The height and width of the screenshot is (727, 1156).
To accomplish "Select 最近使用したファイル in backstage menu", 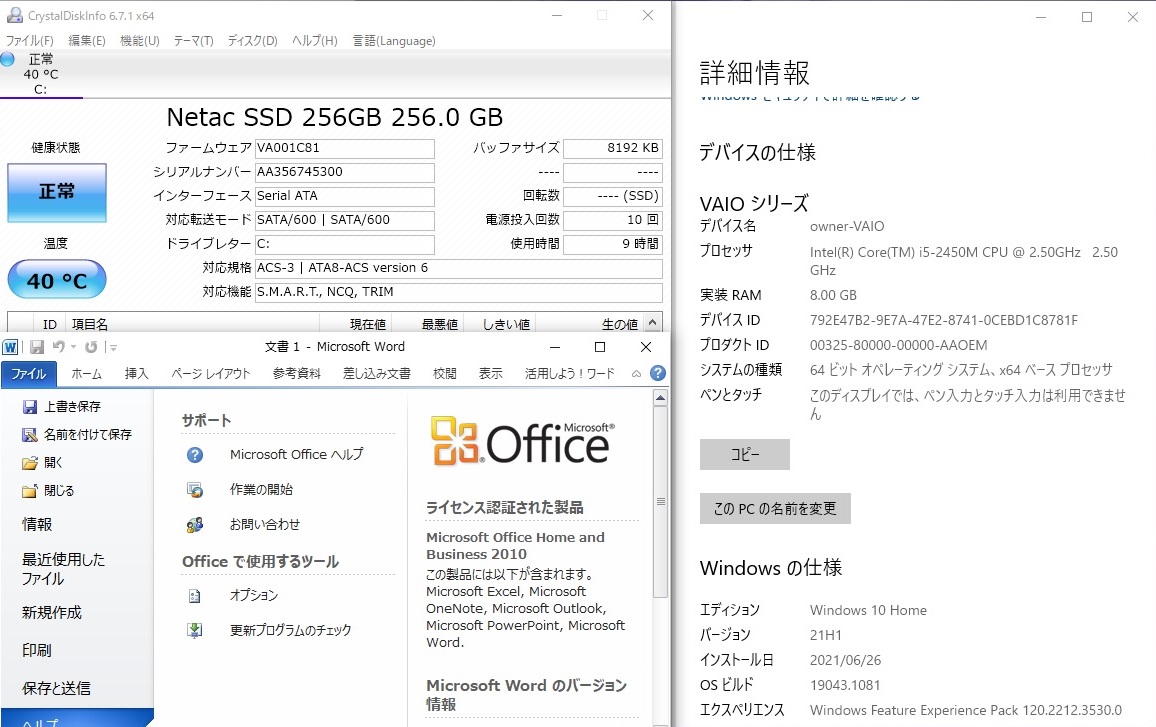I will click(63, 569).
